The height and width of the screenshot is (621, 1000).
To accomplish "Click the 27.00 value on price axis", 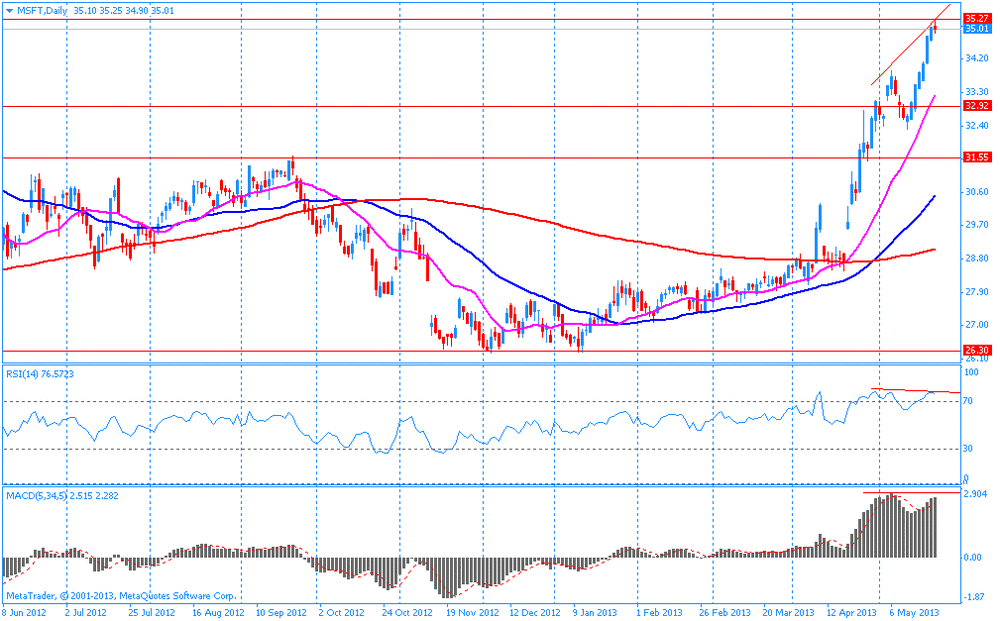I will (977, 325).
